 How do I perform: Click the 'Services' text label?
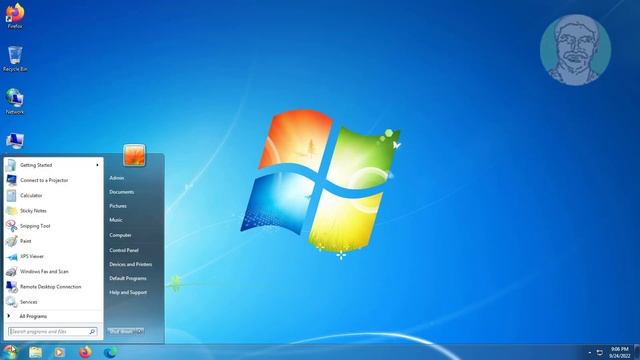point(29,302)
